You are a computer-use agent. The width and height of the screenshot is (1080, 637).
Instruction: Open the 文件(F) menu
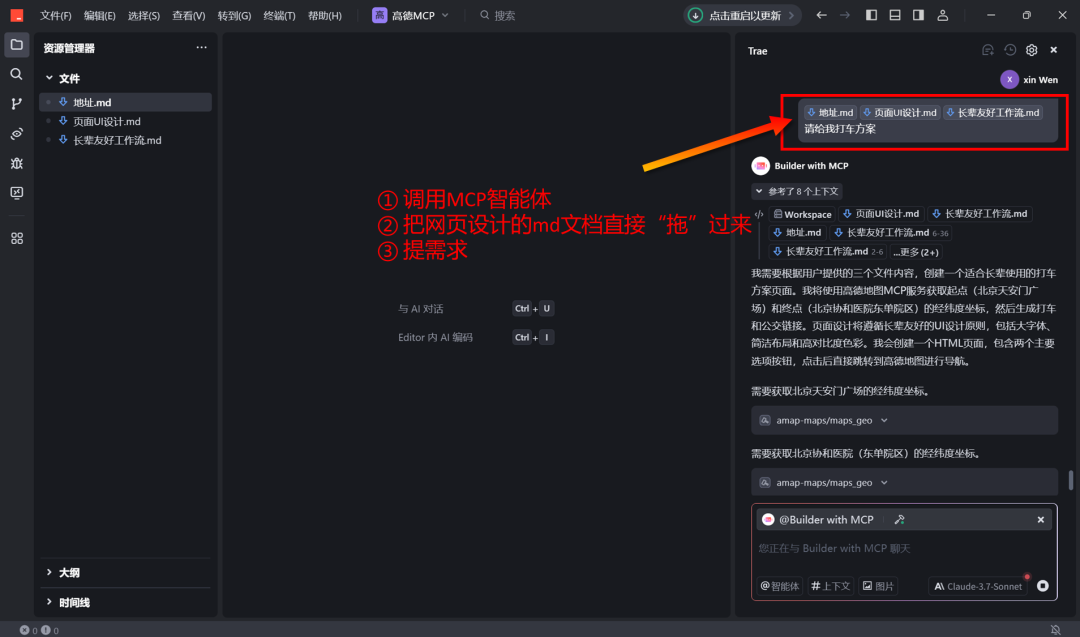point(56,15)
